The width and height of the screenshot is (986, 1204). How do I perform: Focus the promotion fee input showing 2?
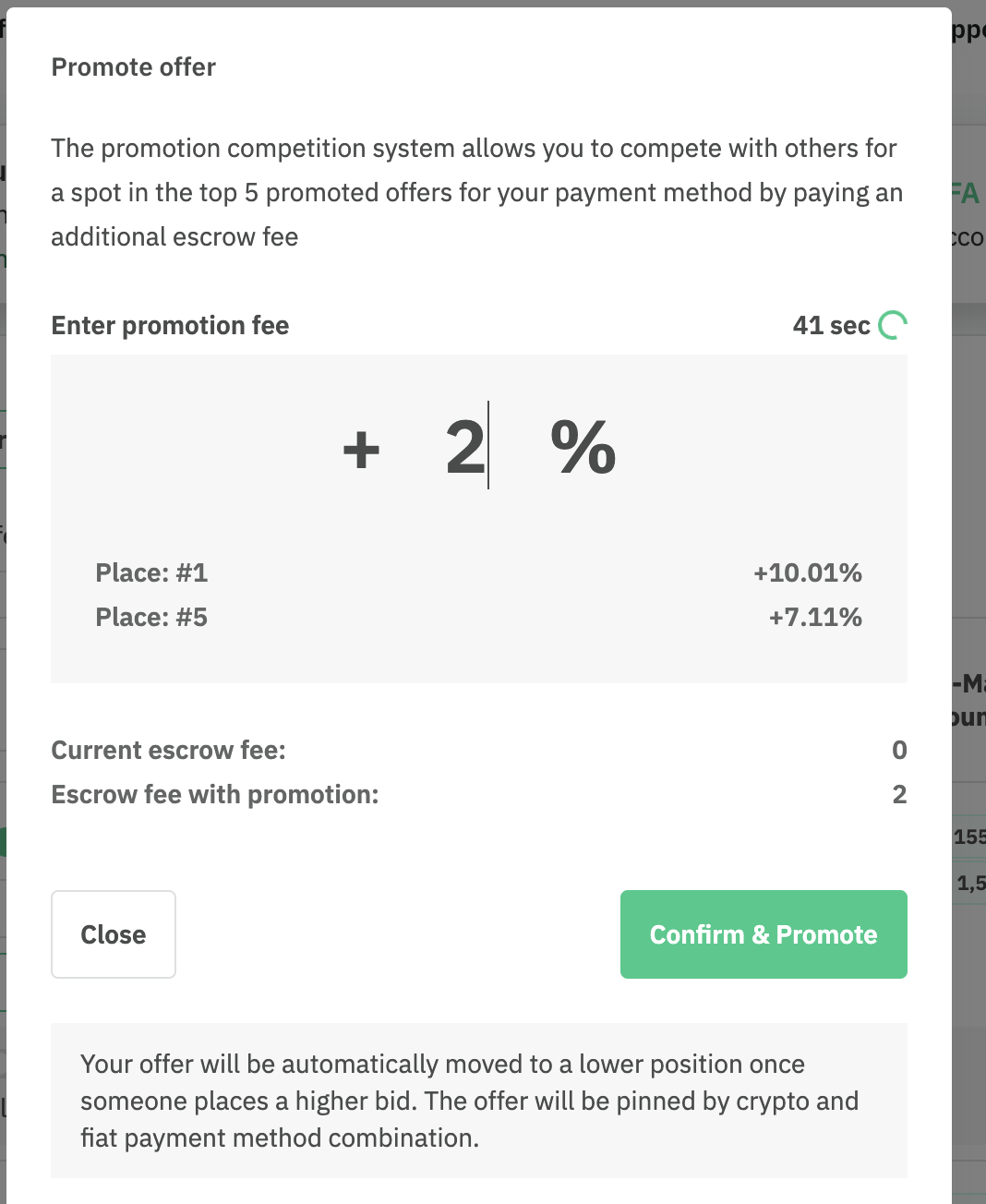point(466,447)
